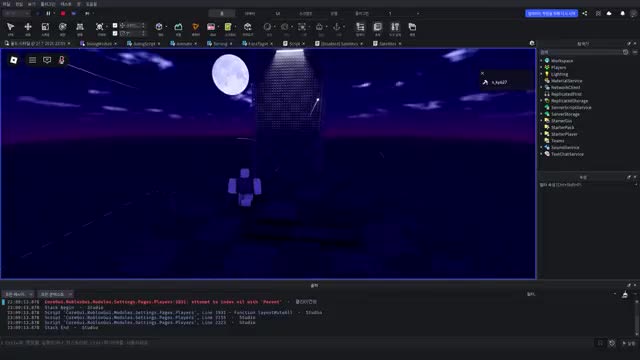Toggle the upper snap checkbox in ribbon
Viewport: 640px width, 360px height.
115,25
